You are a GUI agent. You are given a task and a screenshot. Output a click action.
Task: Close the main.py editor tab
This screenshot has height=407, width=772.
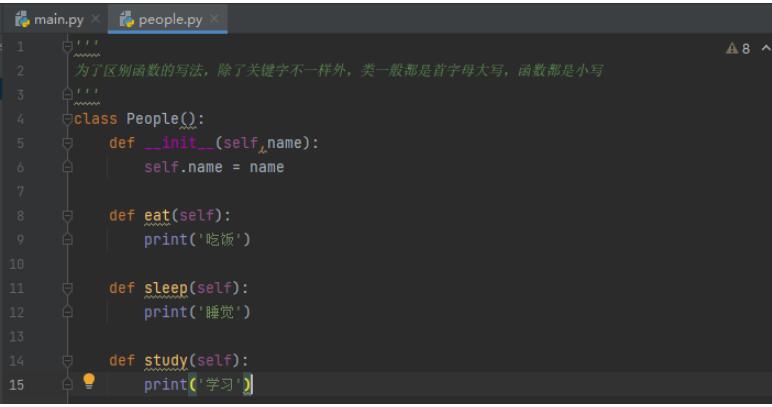coord(96,20)
